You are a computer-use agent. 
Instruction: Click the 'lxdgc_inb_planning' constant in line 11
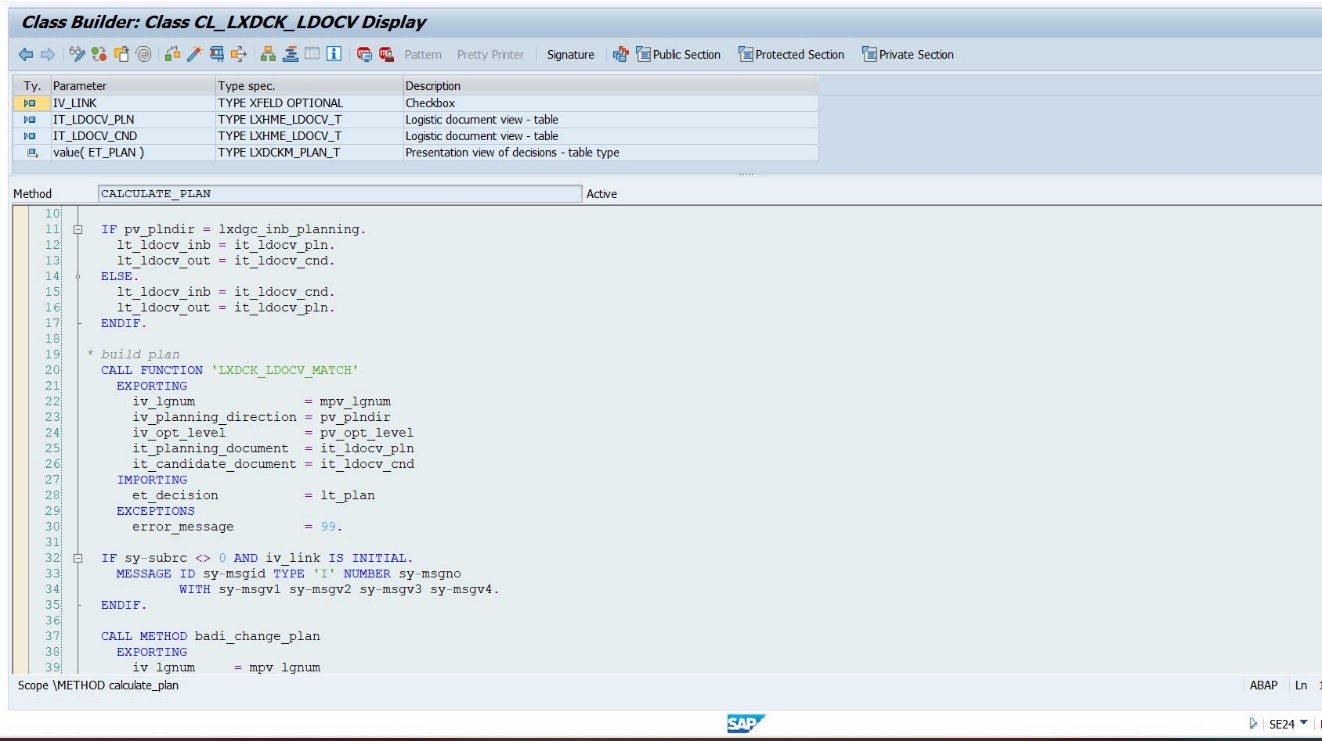tap(288, 229)
